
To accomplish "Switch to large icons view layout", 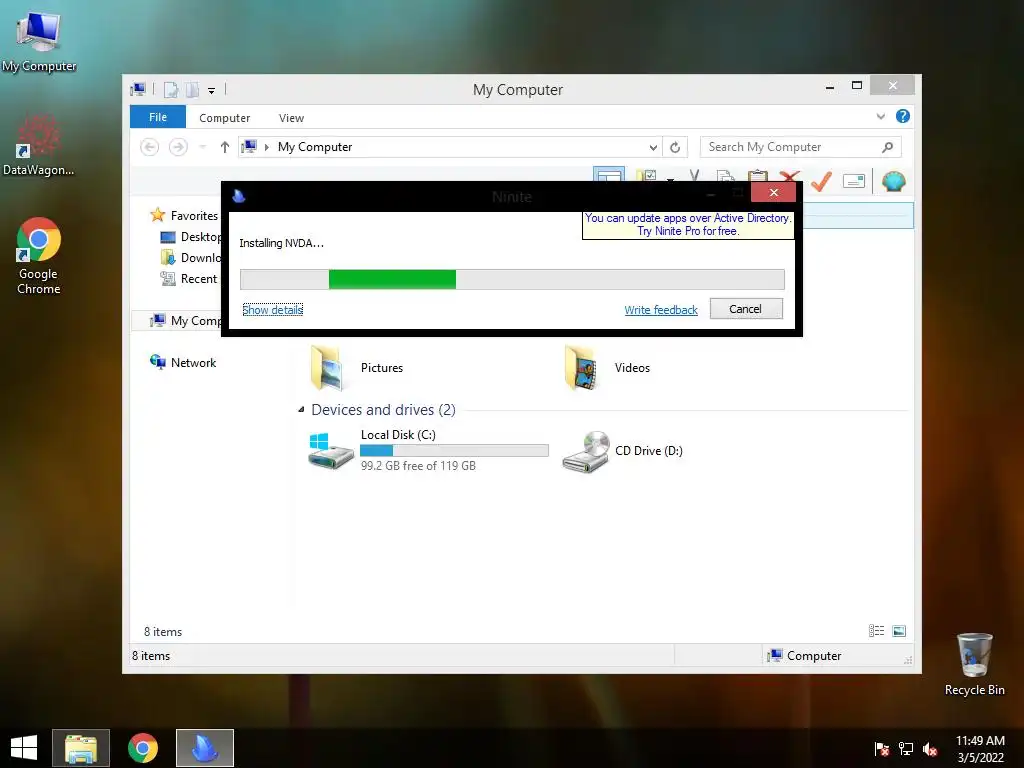I will click(x=899, y=630).
